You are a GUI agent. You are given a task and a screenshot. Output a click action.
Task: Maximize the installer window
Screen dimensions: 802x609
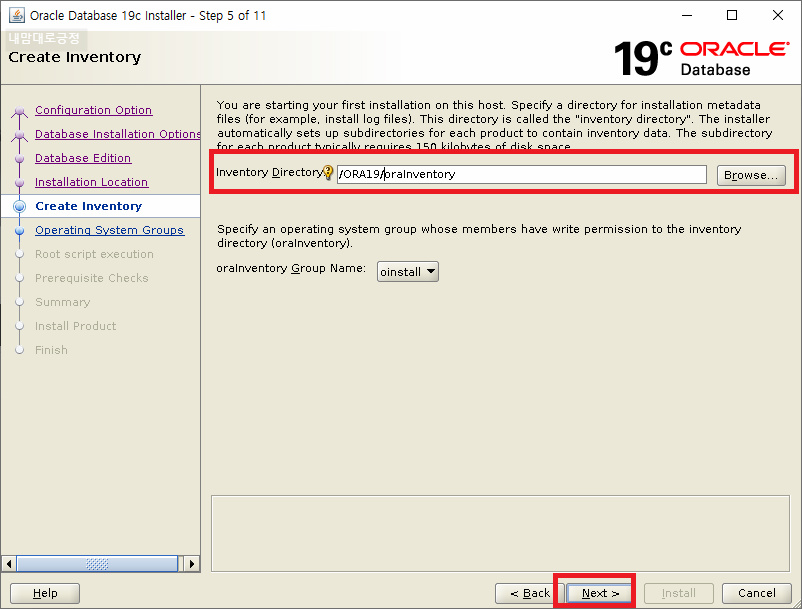click(x=732, y=15)
